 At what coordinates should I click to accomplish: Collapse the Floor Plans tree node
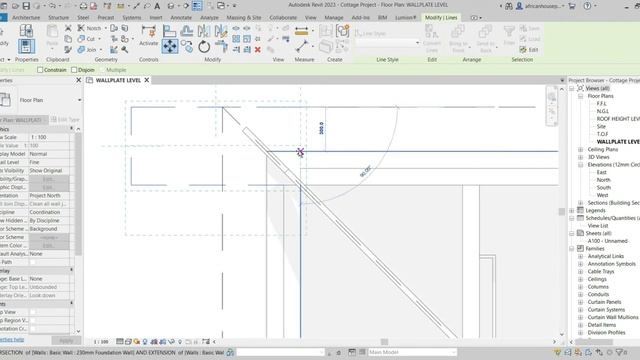[580, 96]
